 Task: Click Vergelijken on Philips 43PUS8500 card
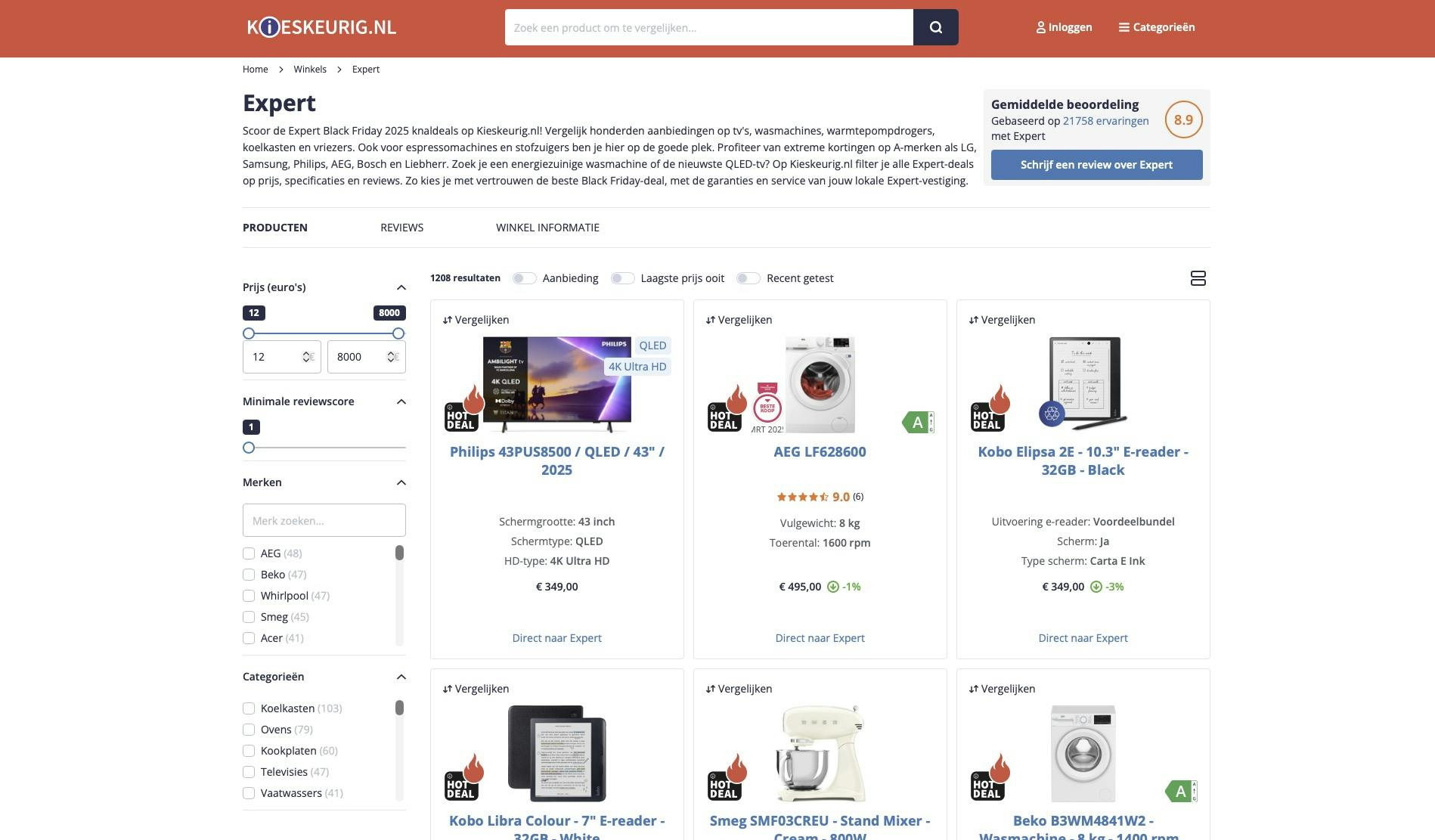[x=476, y=320]
